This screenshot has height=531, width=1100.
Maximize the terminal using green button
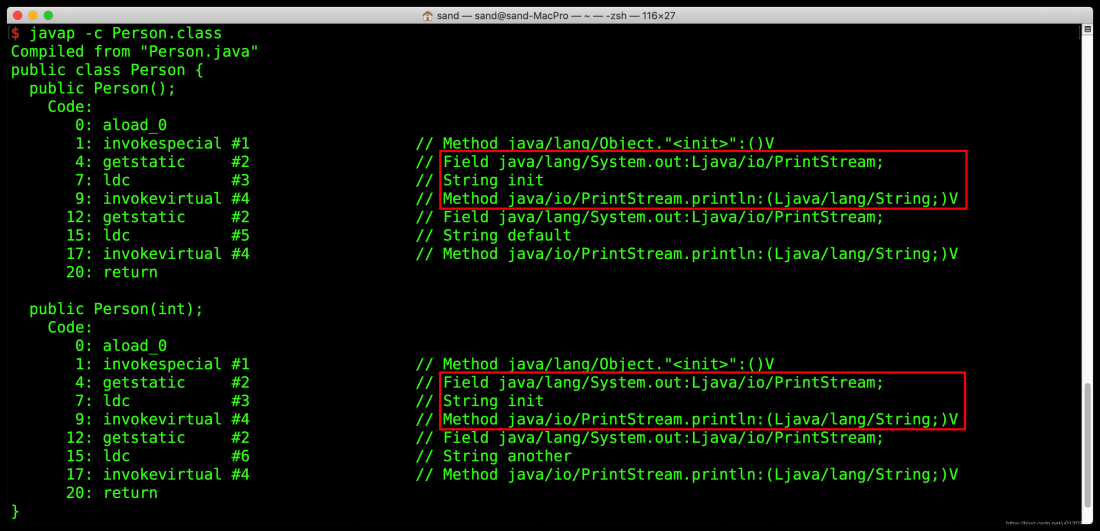click(x=49, y=15)
